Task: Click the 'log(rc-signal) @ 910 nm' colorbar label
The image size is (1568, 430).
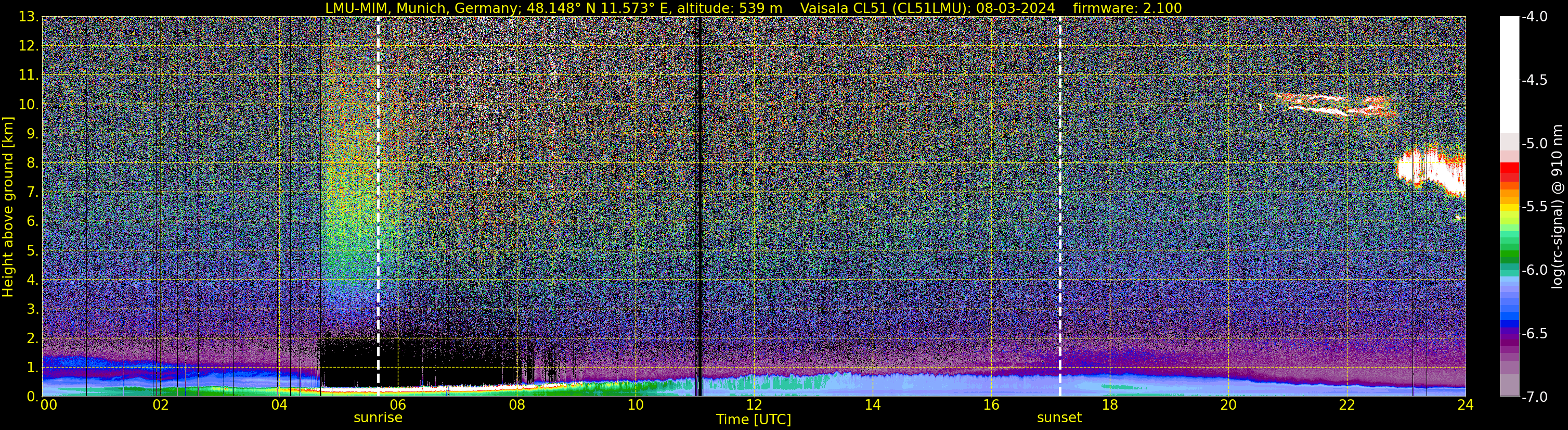Action: pos(1557,206)
